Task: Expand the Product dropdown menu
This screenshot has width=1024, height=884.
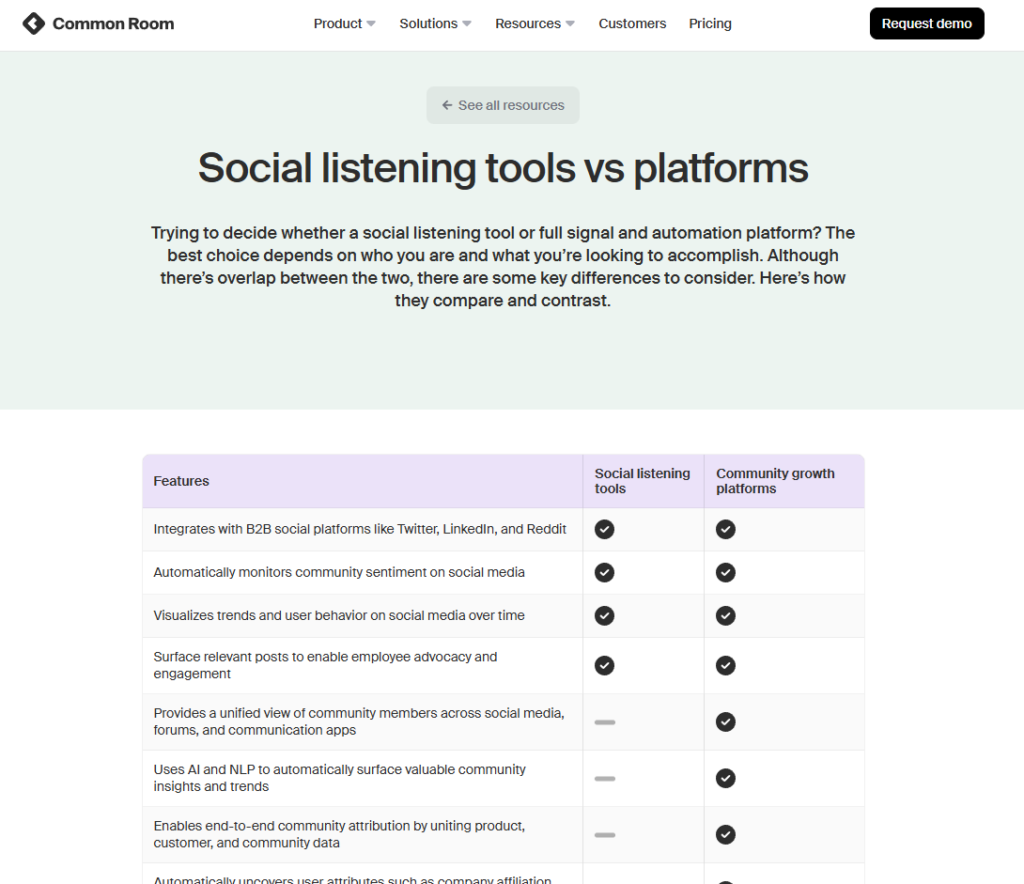Action: click(344, 23)
